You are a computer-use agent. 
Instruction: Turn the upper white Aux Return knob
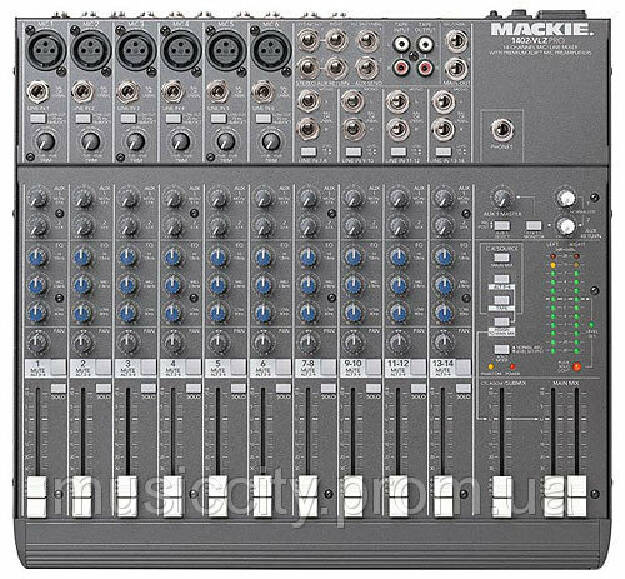pos(566,198)
